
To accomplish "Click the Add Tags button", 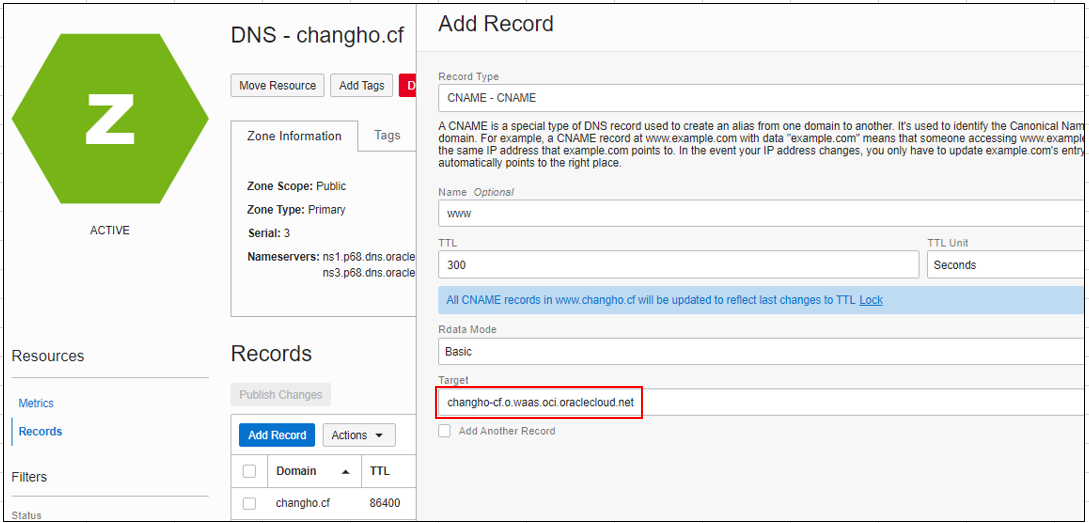I will click(361, 85).
